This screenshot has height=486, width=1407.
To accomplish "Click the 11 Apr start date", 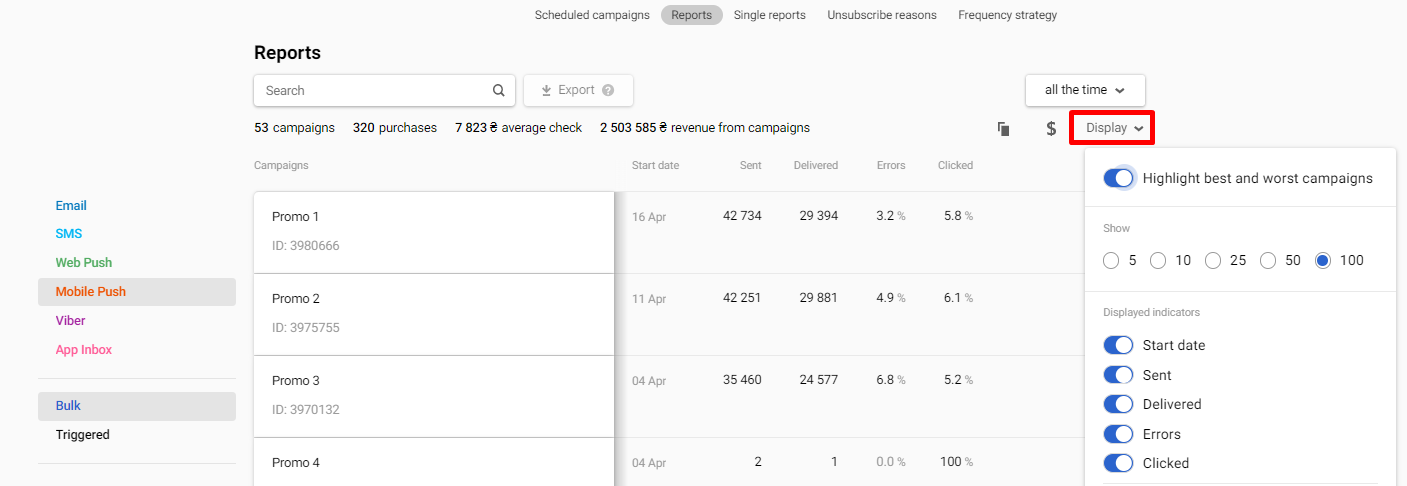I will (649, 299).
